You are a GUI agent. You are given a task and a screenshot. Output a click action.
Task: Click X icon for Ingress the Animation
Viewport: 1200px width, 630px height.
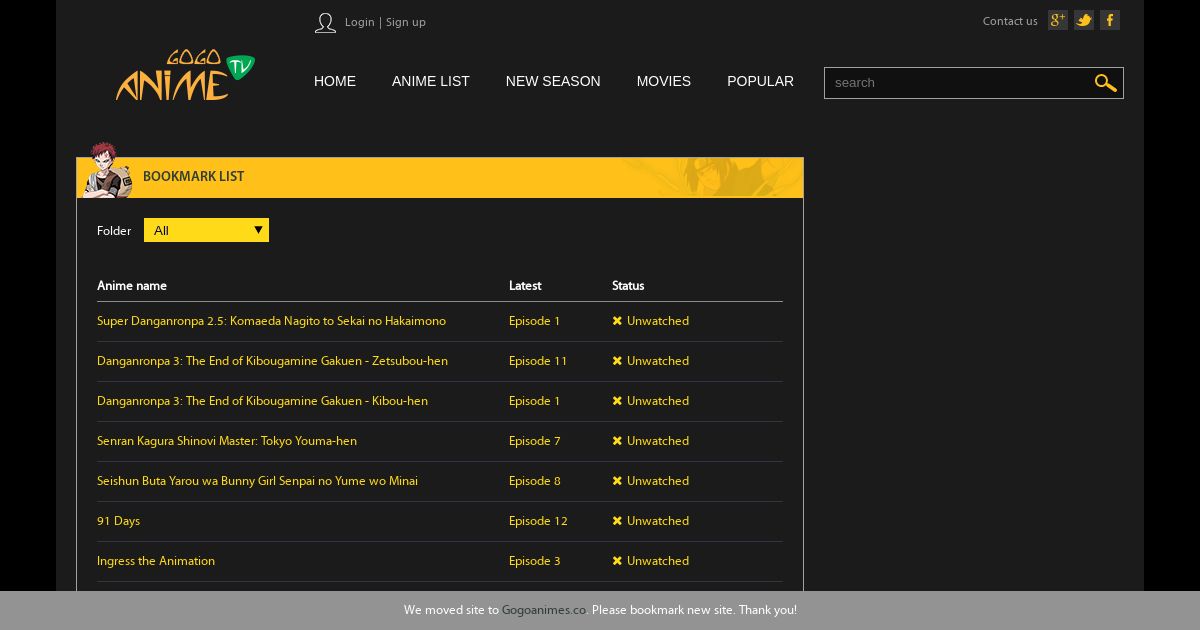(617, 561)
